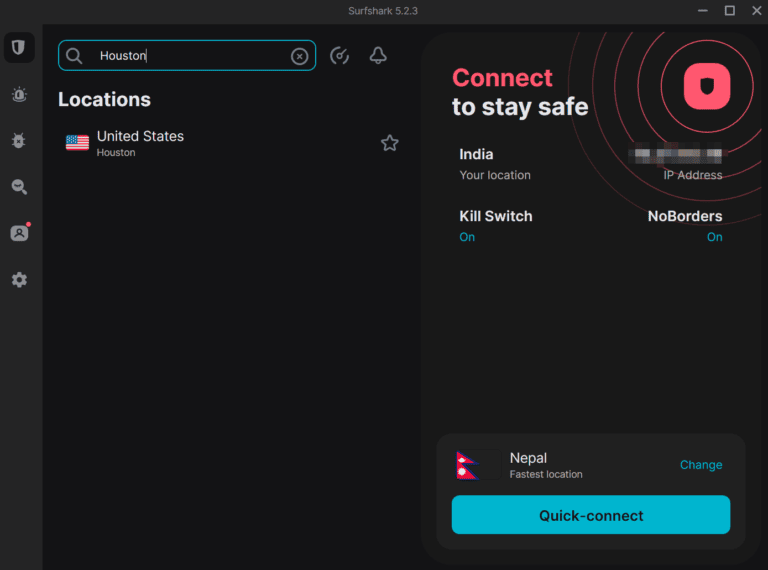Click the Change link for fastest location
This screenshot has width=768, height=570.
pos(700,465)
